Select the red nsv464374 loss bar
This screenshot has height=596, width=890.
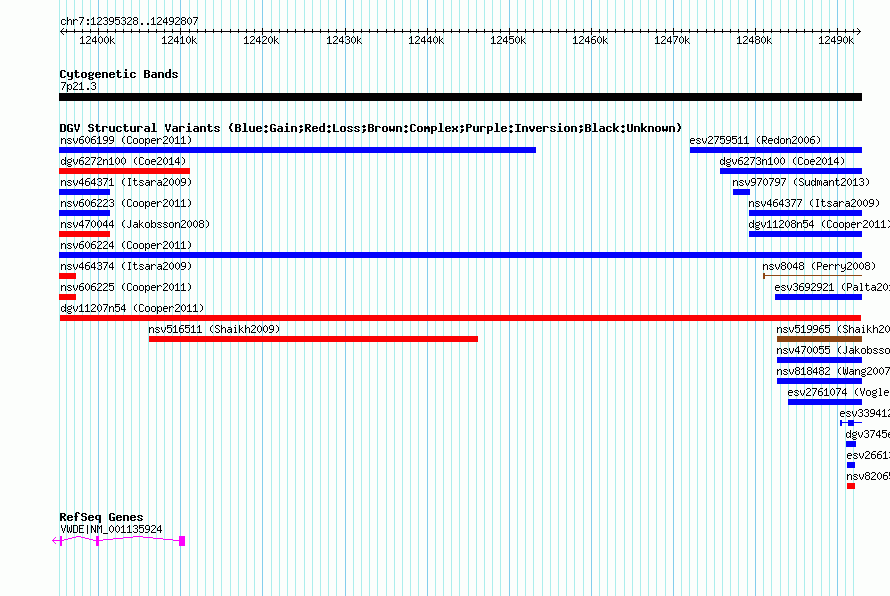[x=68, y=276]
